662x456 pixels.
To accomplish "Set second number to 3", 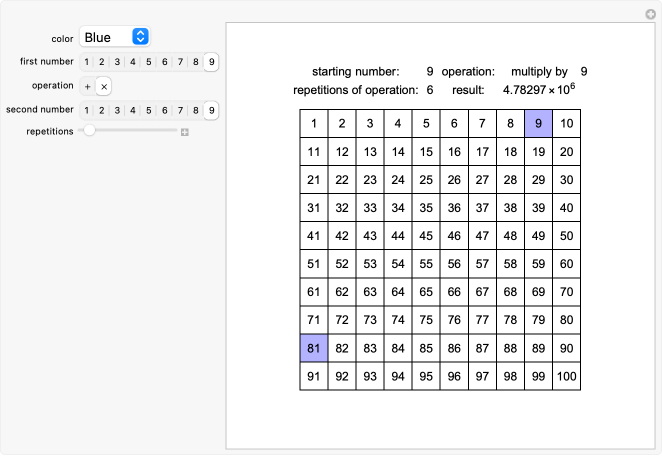I will (x=117, y=111).
